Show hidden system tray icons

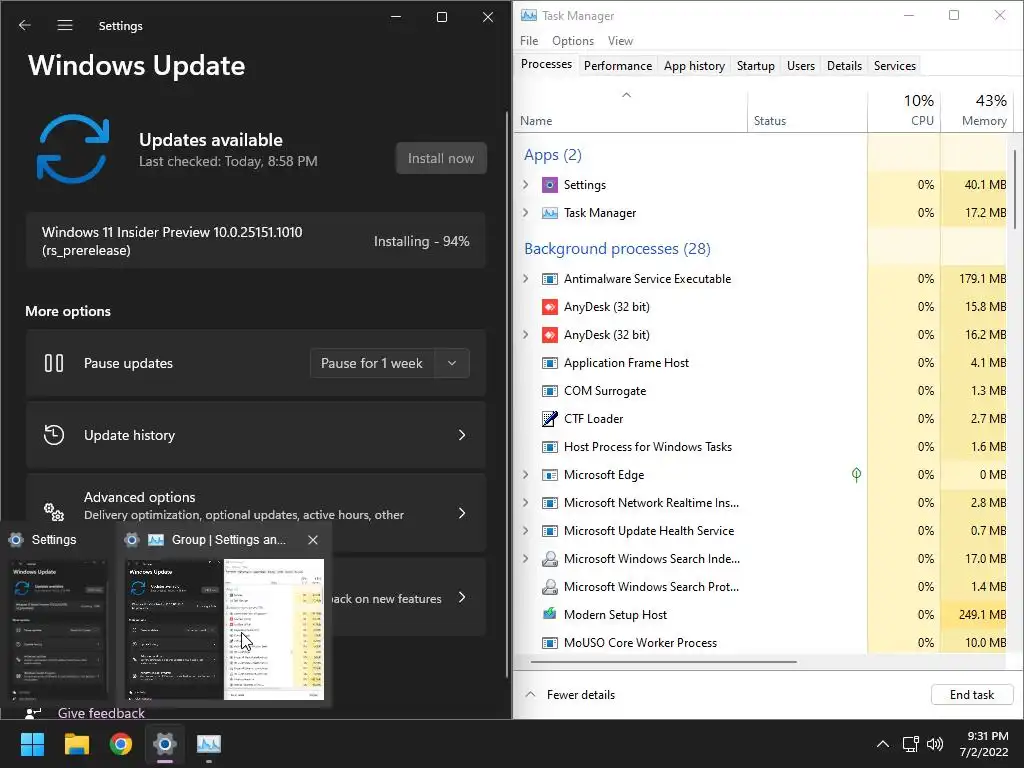[x=882, y=744]
